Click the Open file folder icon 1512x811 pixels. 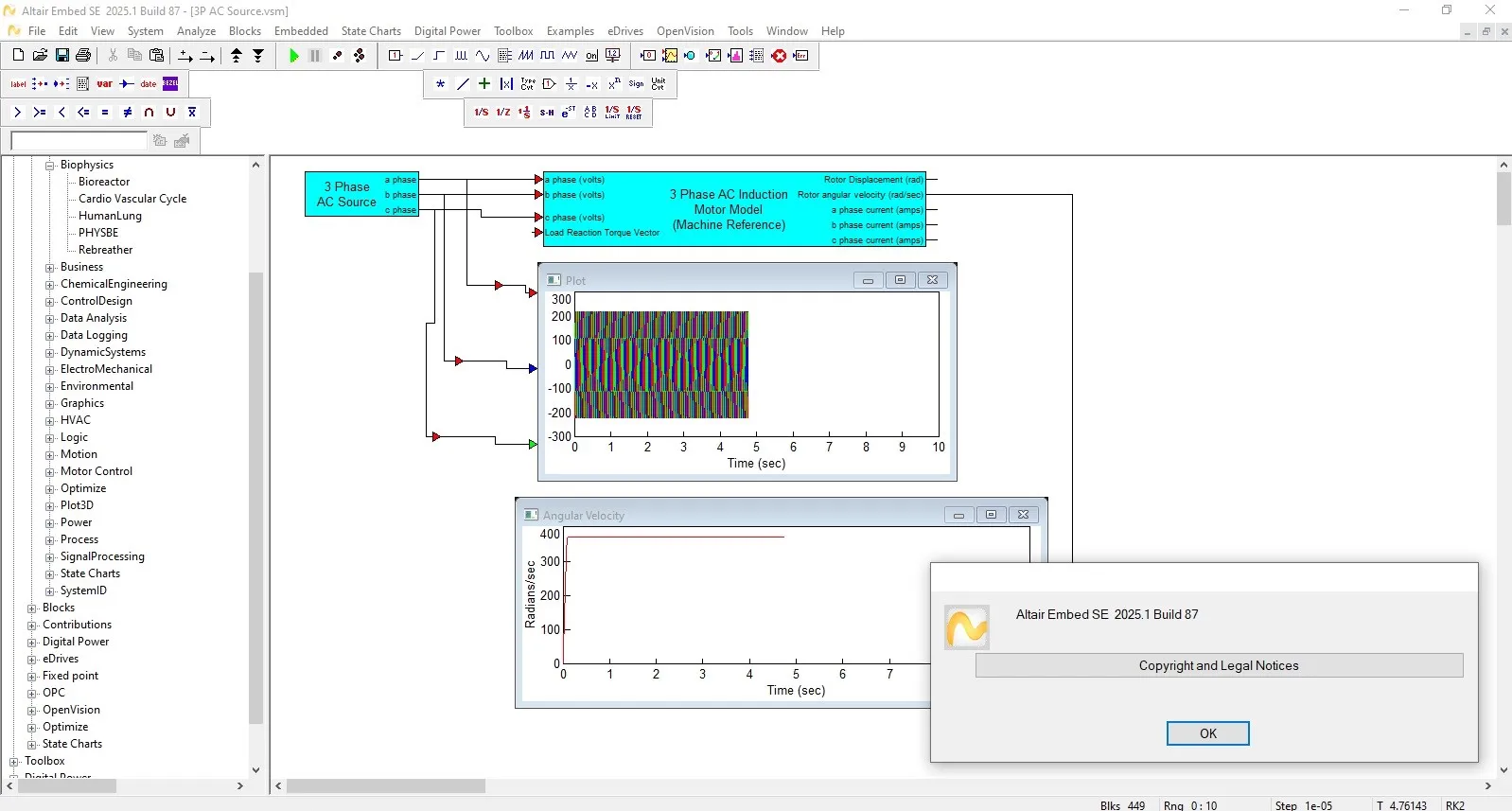tap(40, 56)
